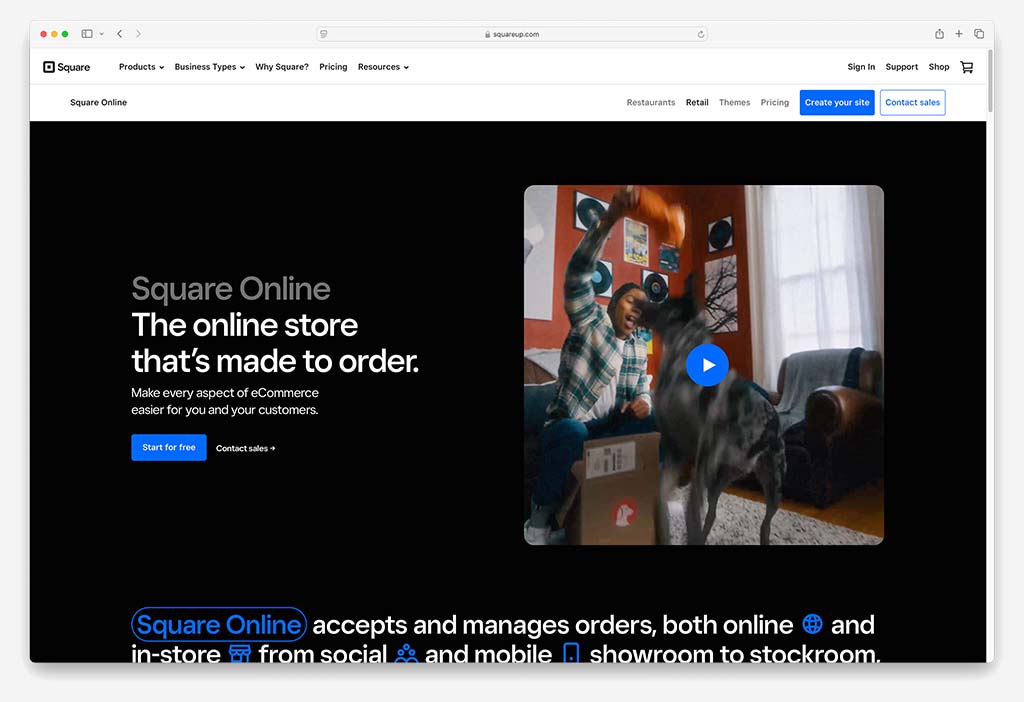The width and height of the screenshot is (1024, 702).
Task: Expand the Resources dropdown menu
Action: (x=383, y=67)
